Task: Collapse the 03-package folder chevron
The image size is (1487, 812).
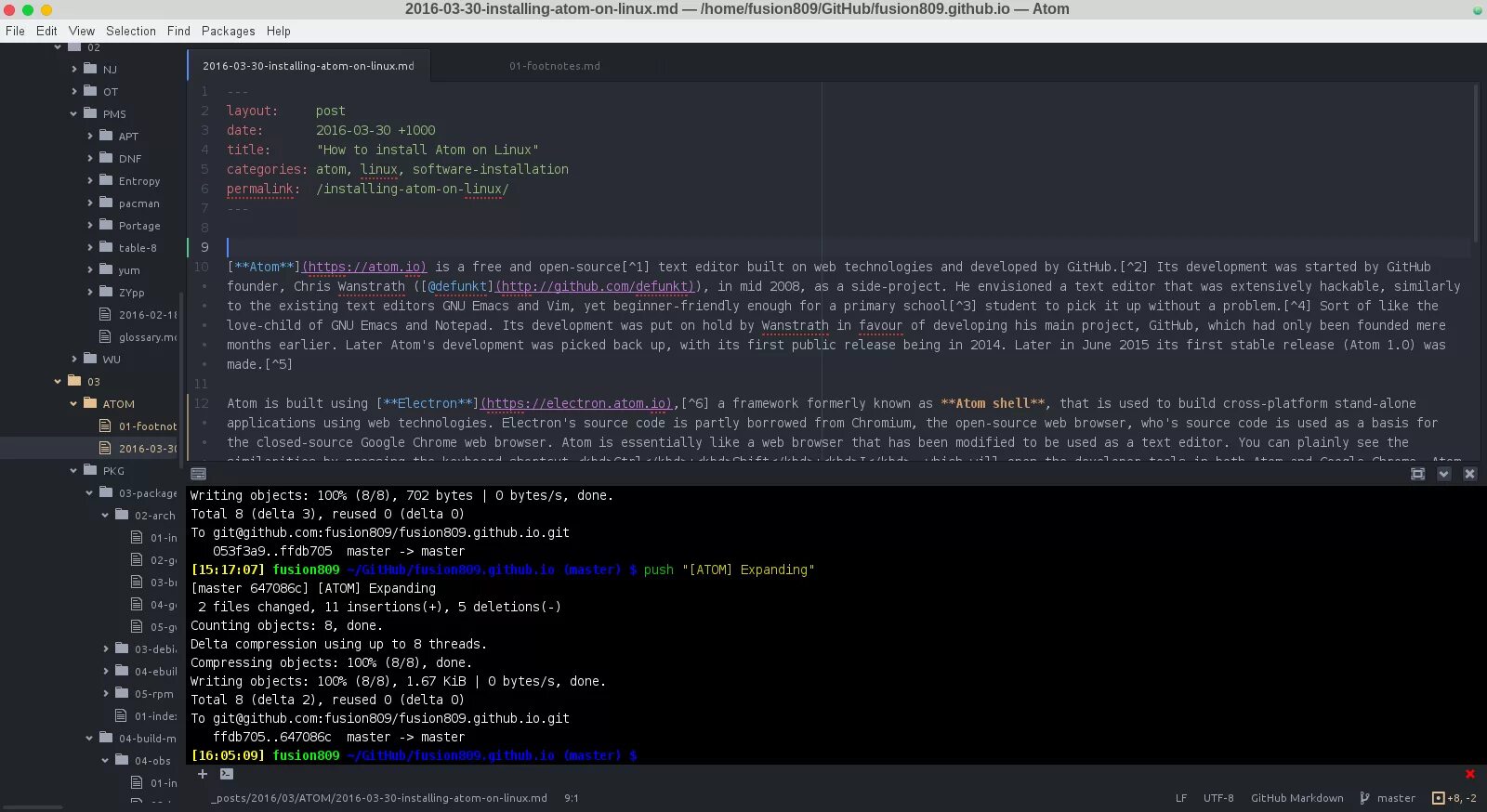Action: pos(89,492)
